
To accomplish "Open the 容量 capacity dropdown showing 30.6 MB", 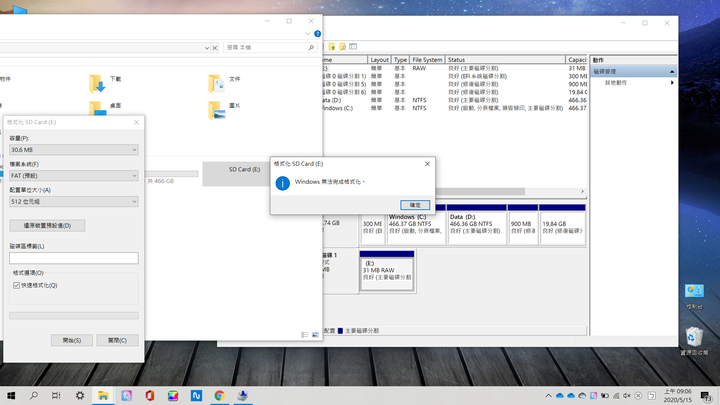I will [x=73, y=150].
